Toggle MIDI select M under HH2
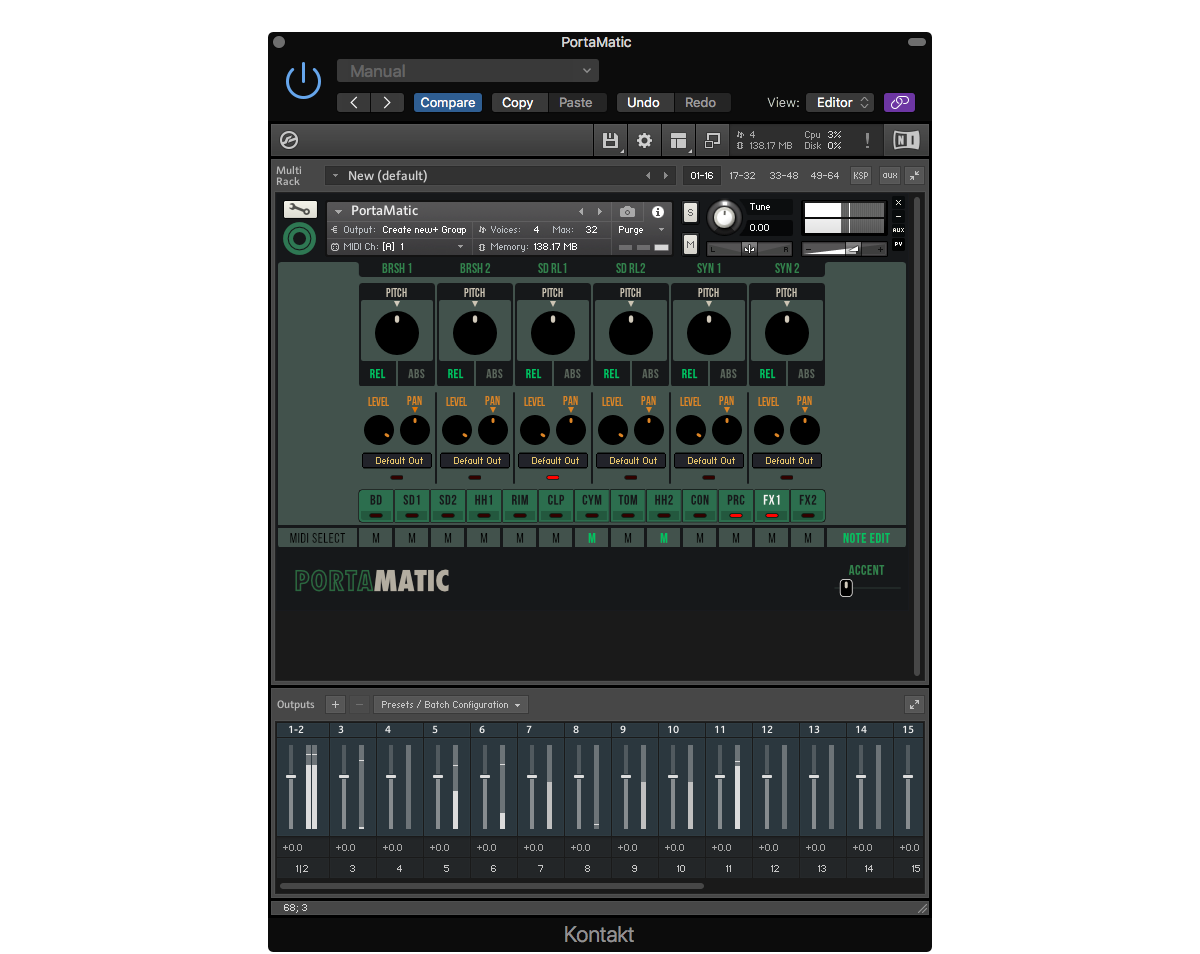Viewport: 1200px width, 954px height. tap(664, 538)
